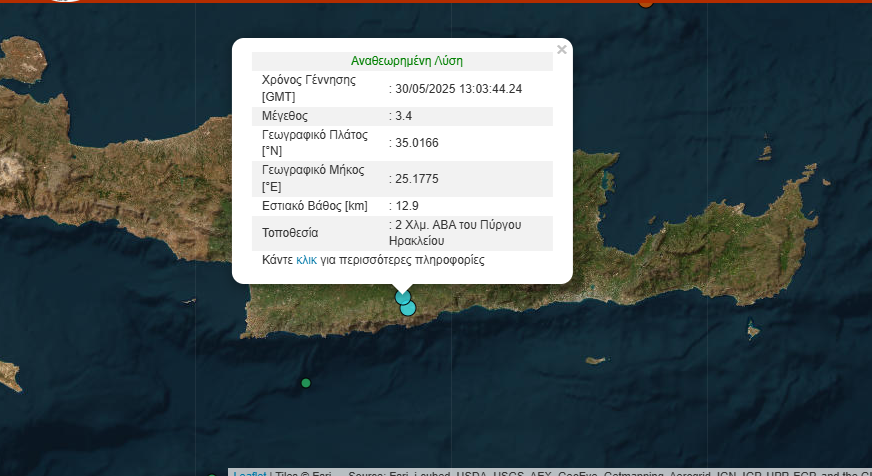Image resolution: width=872 pixels, height=476 pixels.
Task: Open the 'κλικ' link for more information
Action: pyautogui.click(x=306, y=259)
